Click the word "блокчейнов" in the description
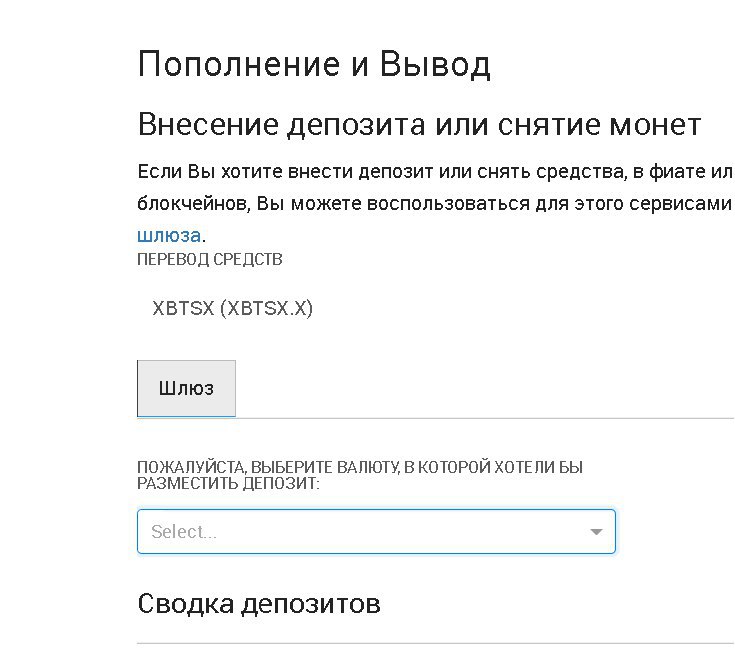Image resolution: width=735 pixels, height=671 pixels. point(194,204)
